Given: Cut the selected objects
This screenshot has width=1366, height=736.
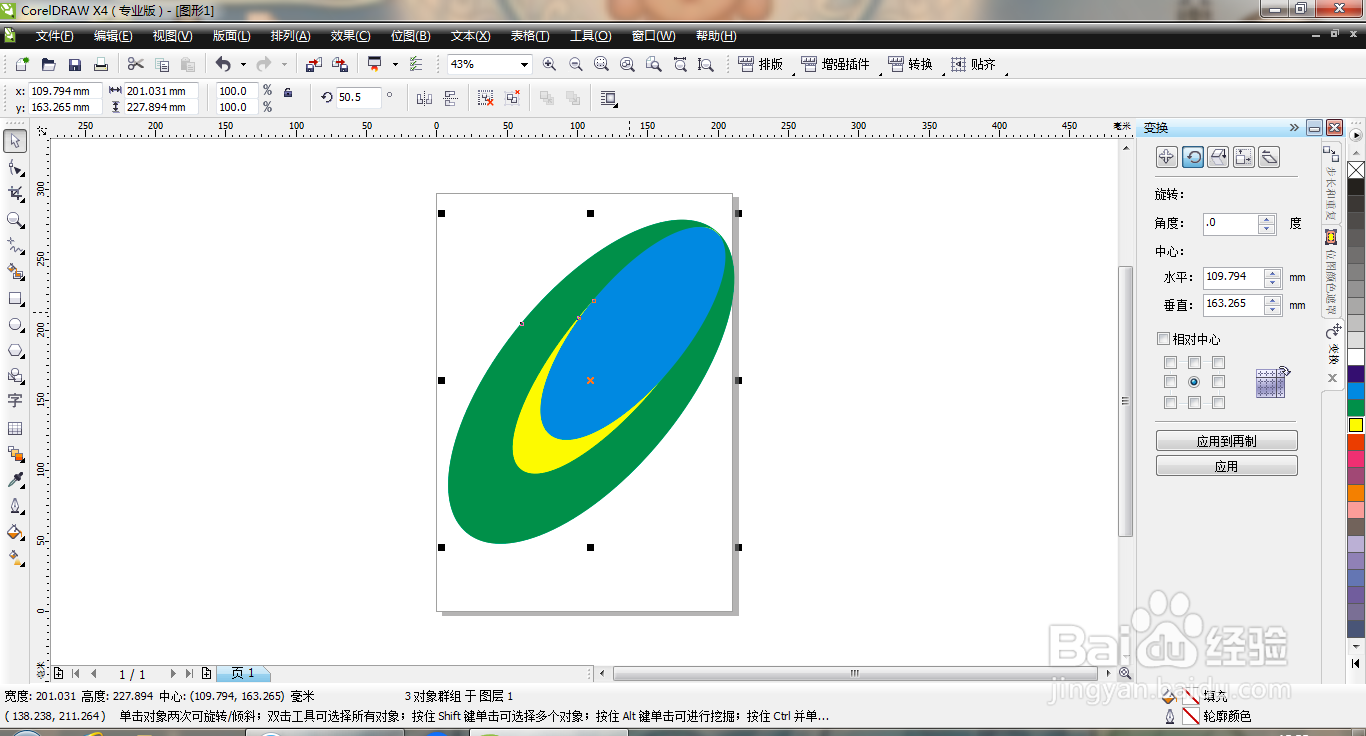Looking at the screenshot, I should point(135,64).
